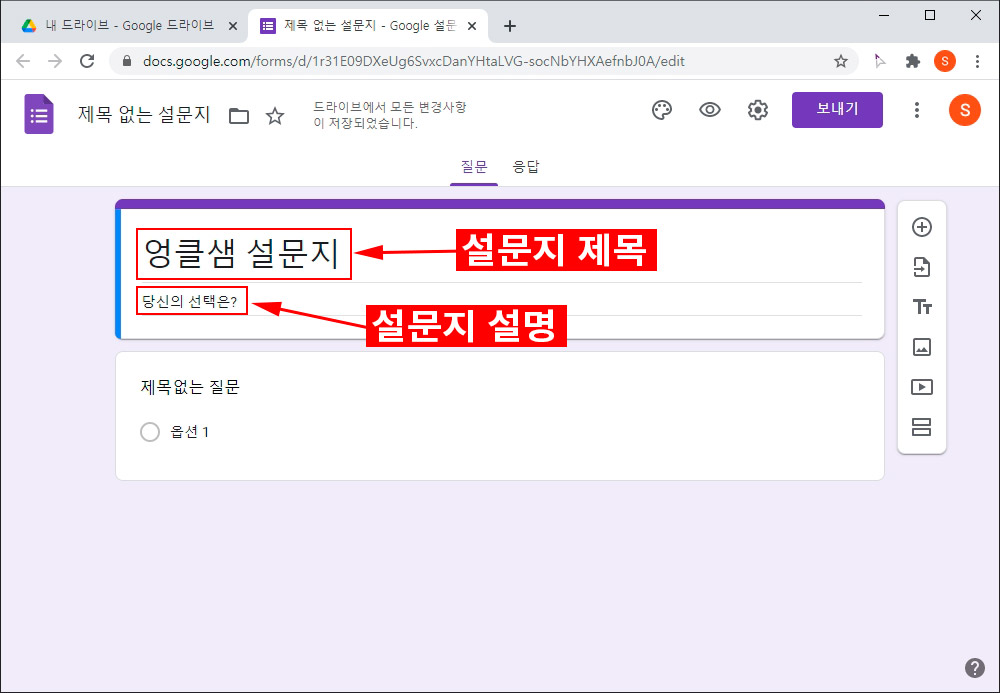Open form settings gear

(x=758, y=110)
